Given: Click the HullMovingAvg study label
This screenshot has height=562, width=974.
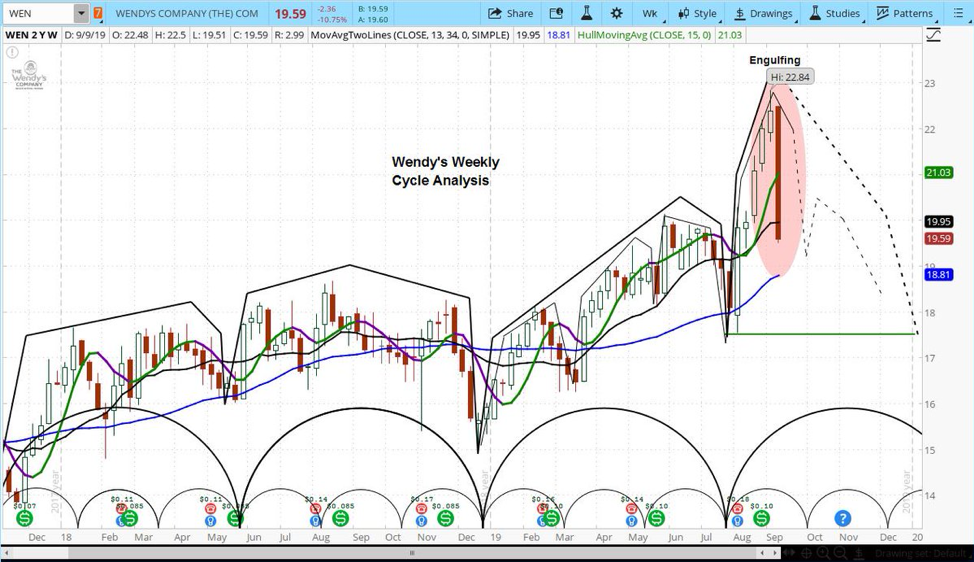Looking at the screenshot, I should 645,35.
